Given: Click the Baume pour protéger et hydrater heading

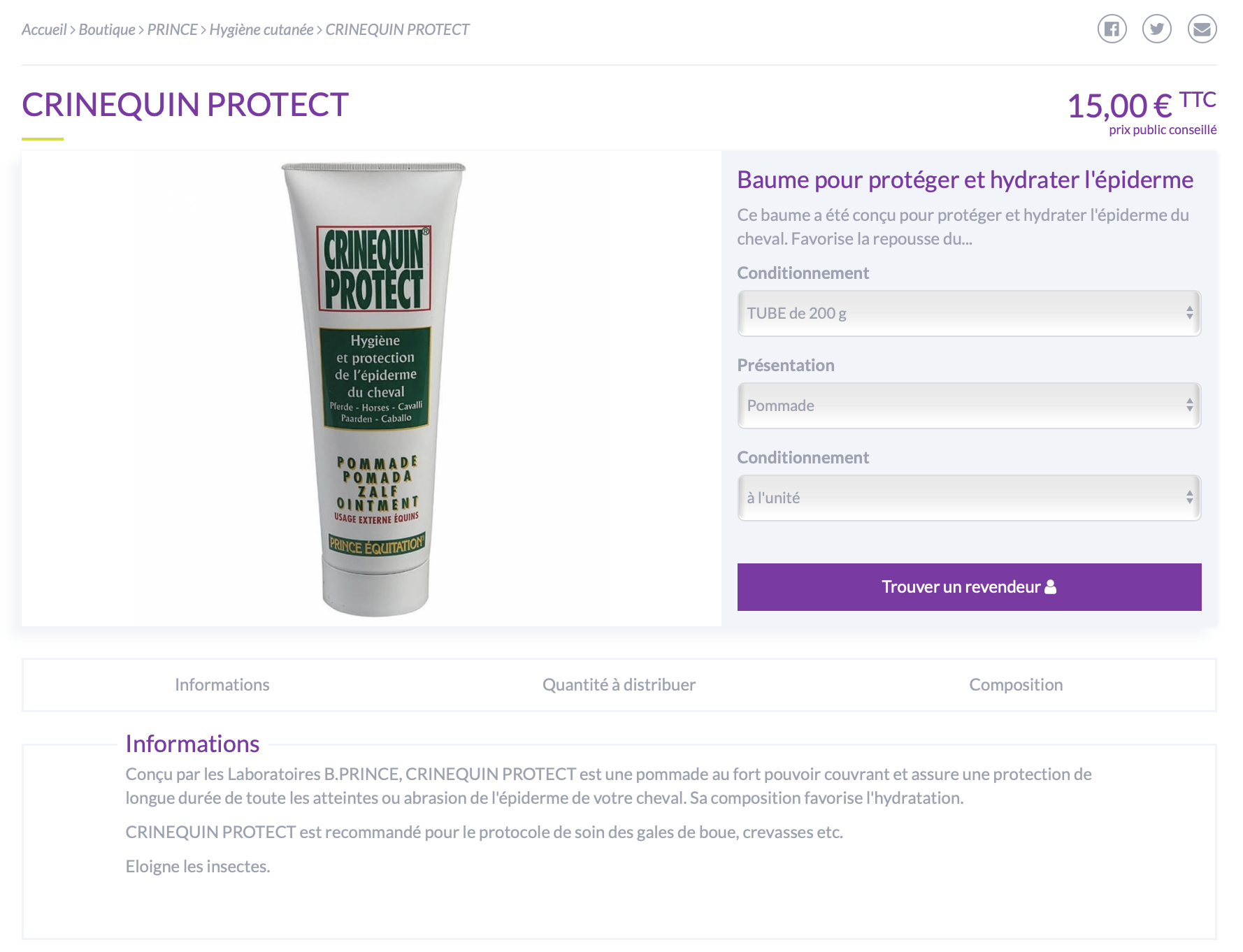Looking at the screenshot, I should coord(965,180).
